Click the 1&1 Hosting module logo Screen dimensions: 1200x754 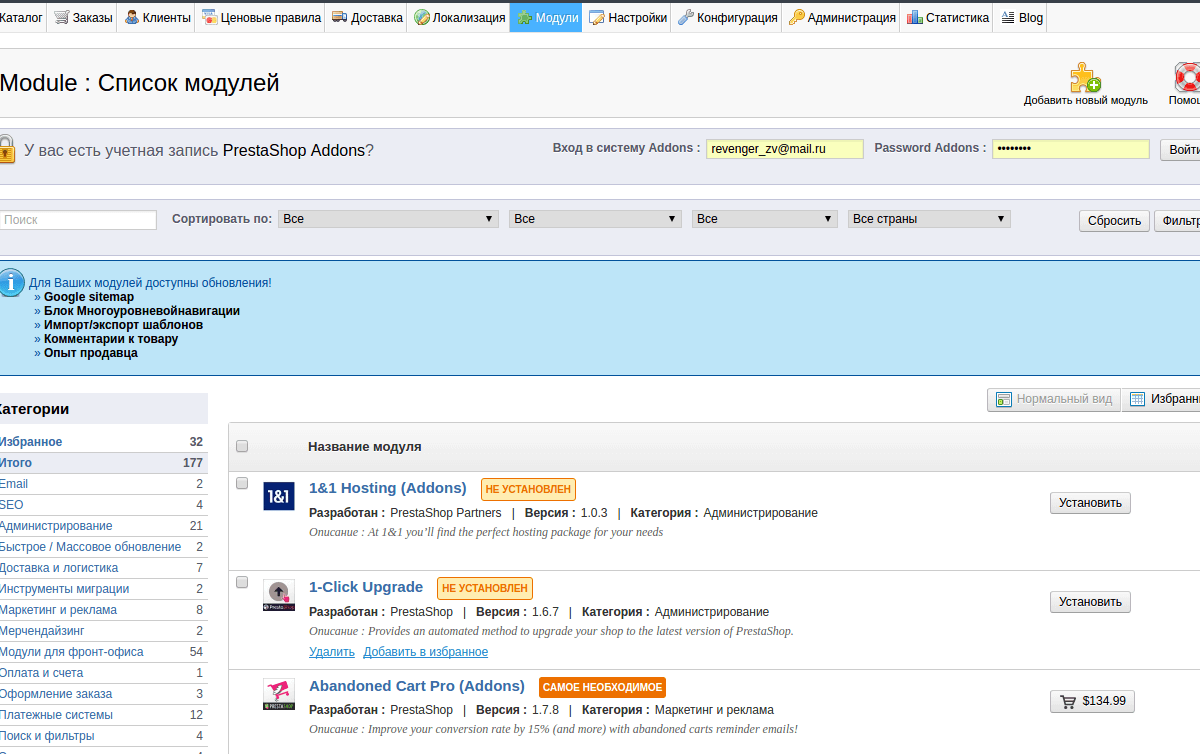279,496
